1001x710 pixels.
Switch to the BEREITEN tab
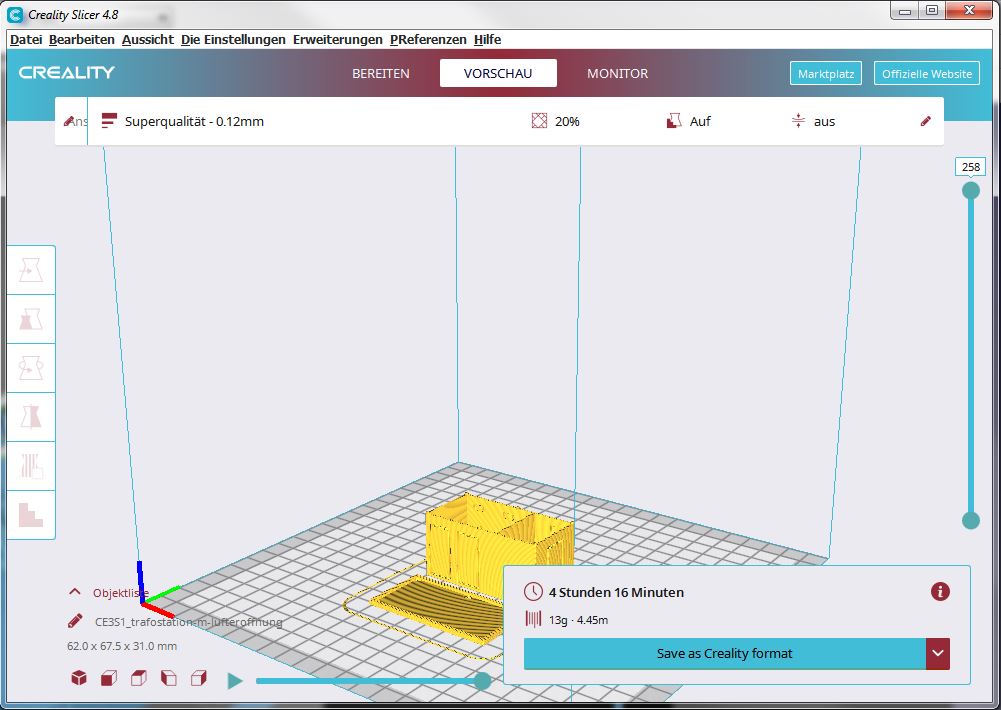(x=381, y=73)
